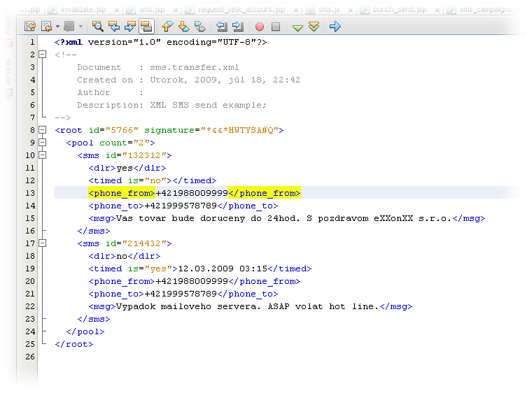Image resolution: width=527 pixels, height=393 pixels.
Task: Start macro recording with red circle
Action: (x=259, y=26)
